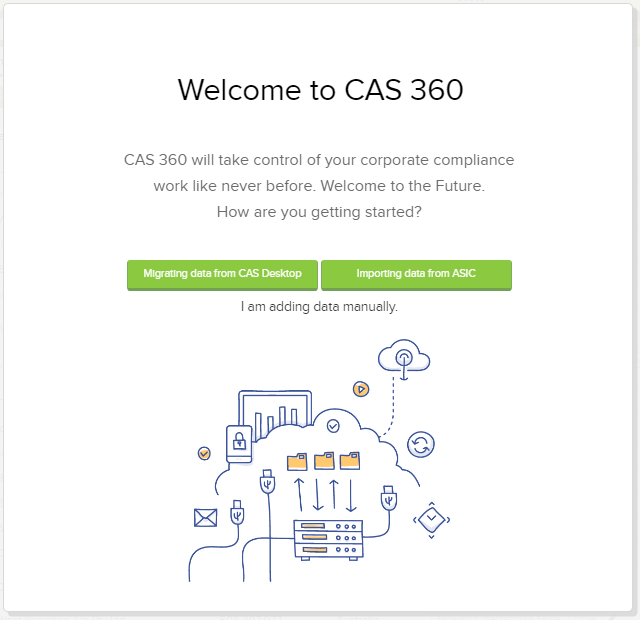Click Migrating data from CAS Desktop button

[222, 275]
